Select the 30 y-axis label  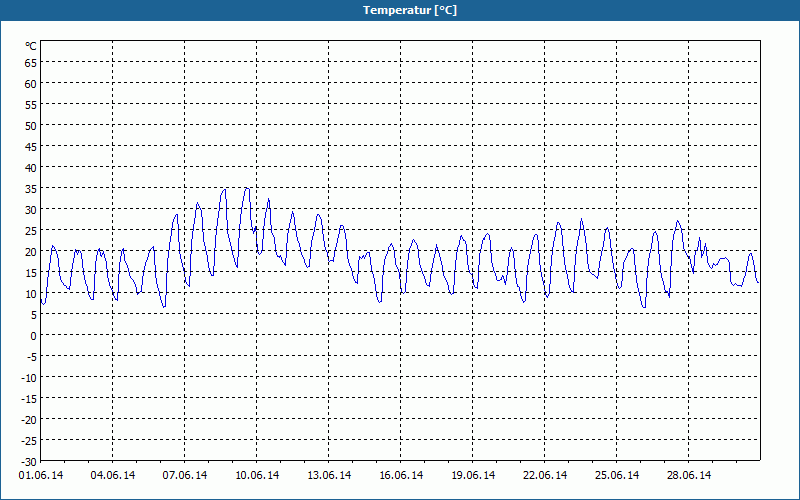[x=31, y=210]
